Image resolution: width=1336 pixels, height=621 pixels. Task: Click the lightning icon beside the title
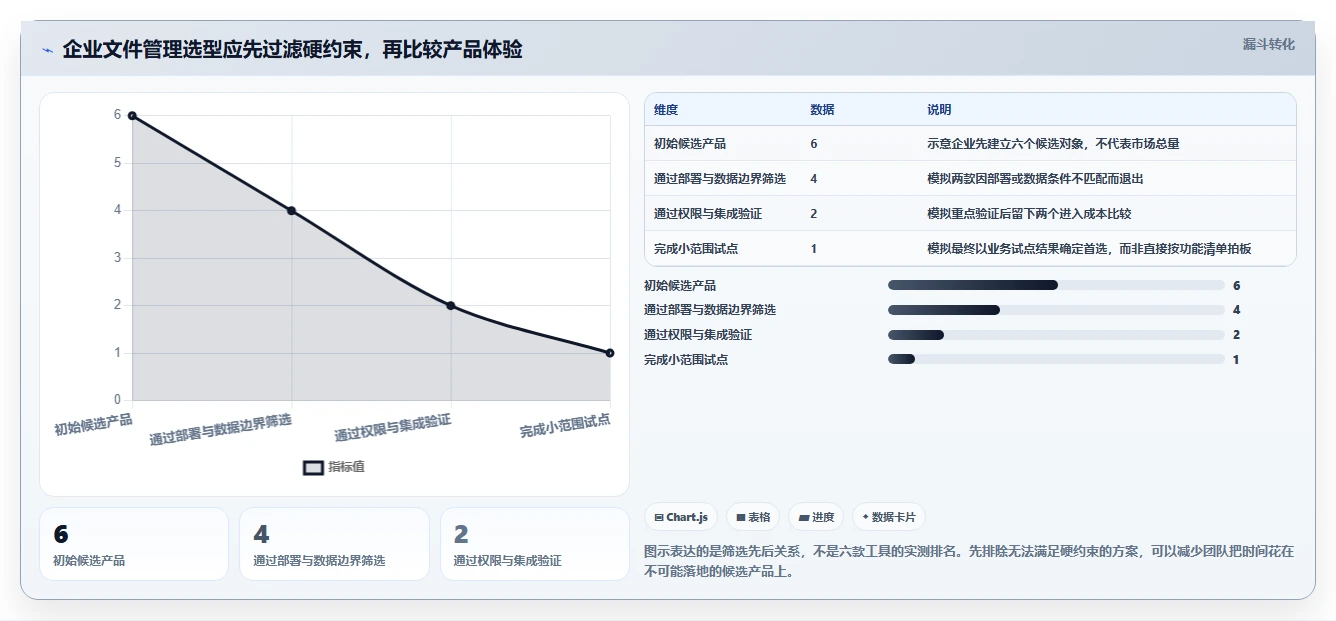(x=47, y=50)
